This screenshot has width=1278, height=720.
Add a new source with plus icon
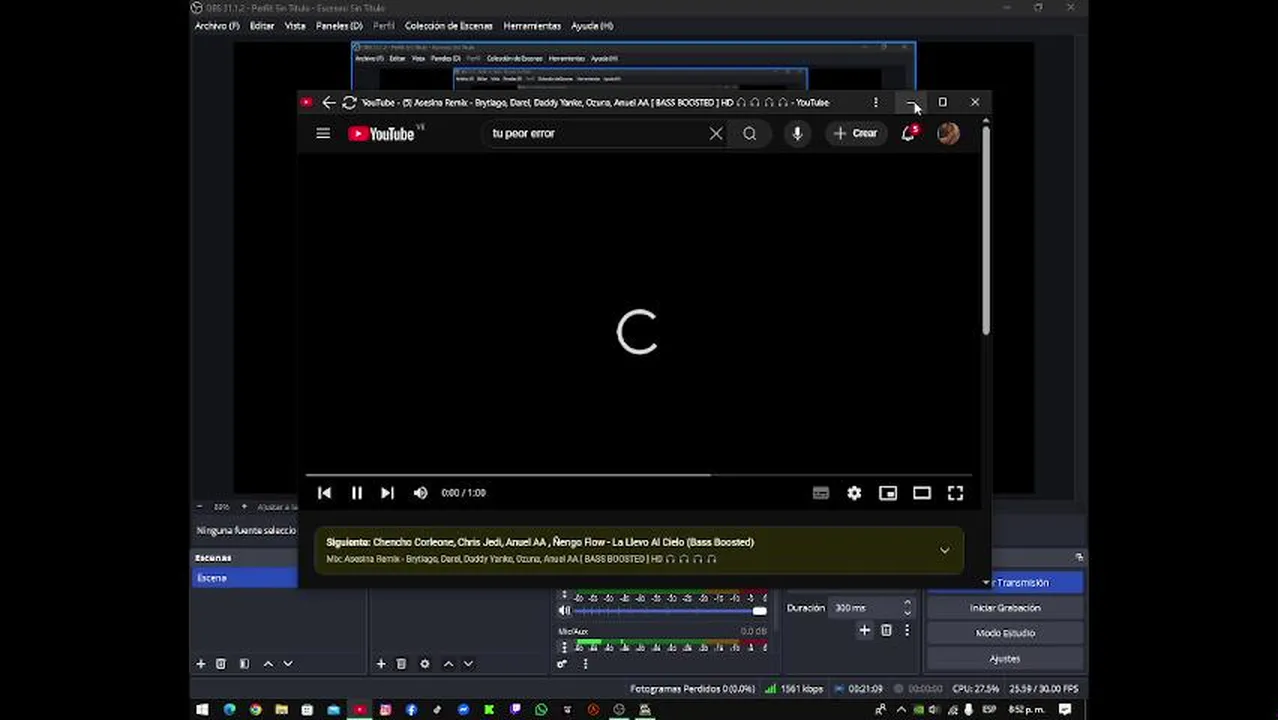click(x=380, y=664)
